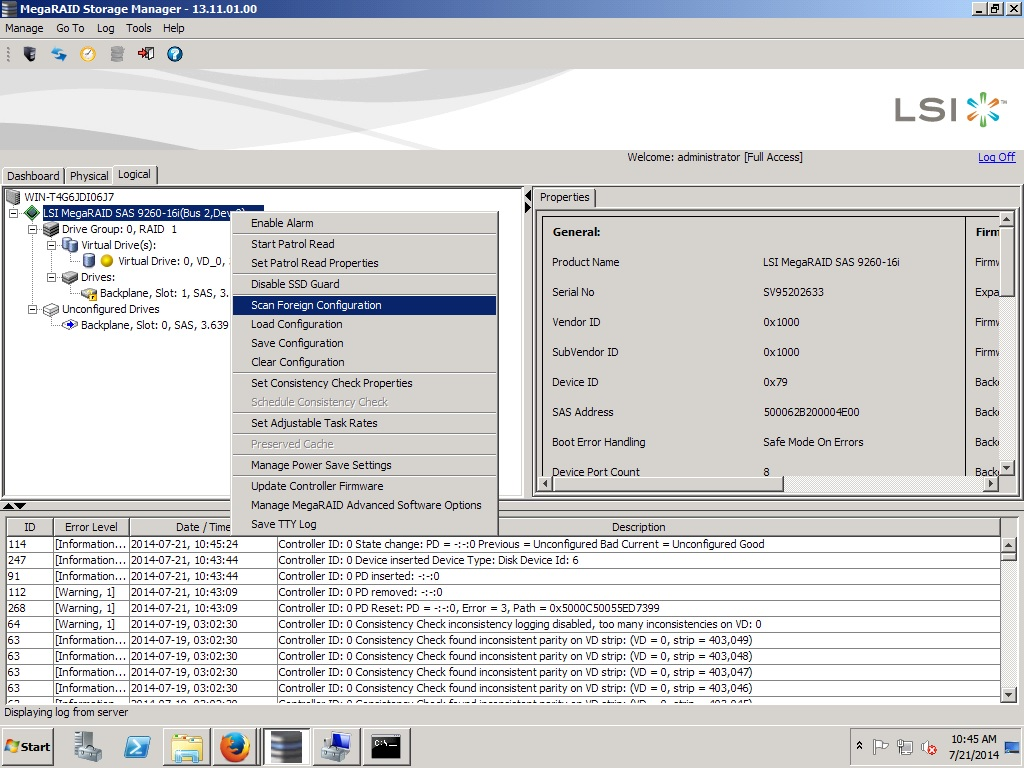Collapse the Unconfigured Drives node
The height and width of the screenshot is (768, 1024).
(x=32, y=309)
